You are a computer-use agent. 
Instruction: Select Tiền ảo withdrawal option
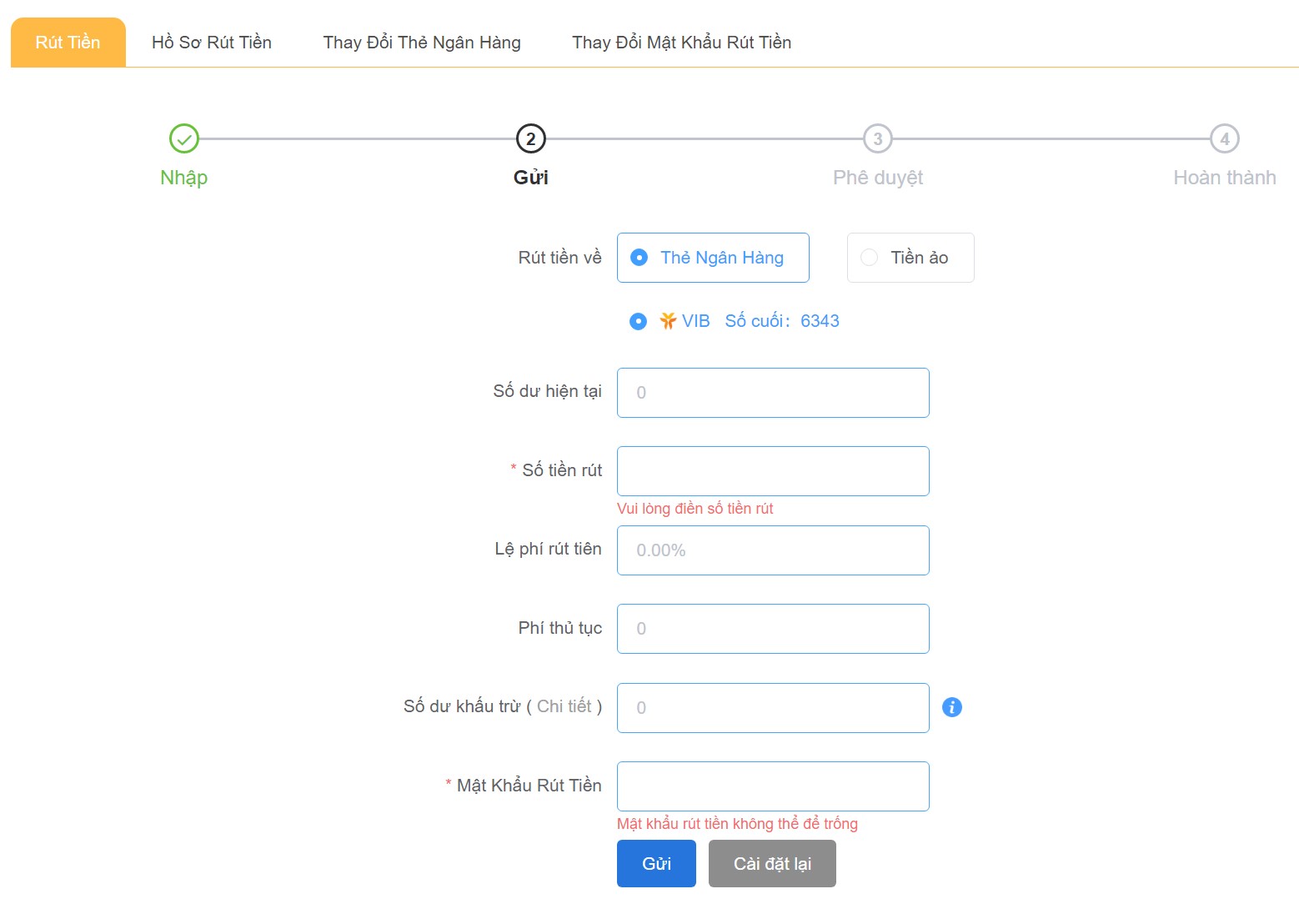[x=910, y=258]
